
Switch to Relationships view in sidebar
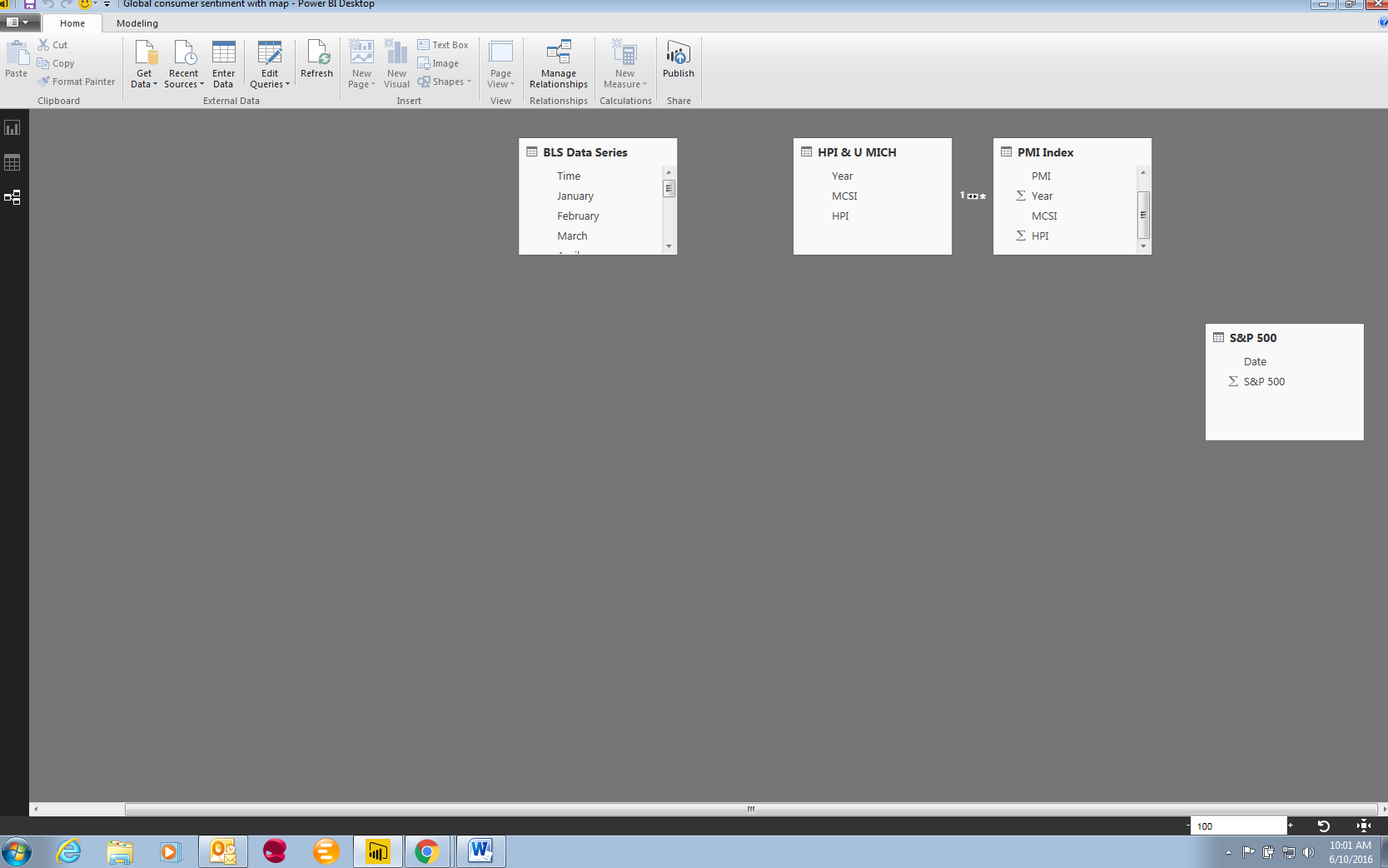(x=12, y=197)
